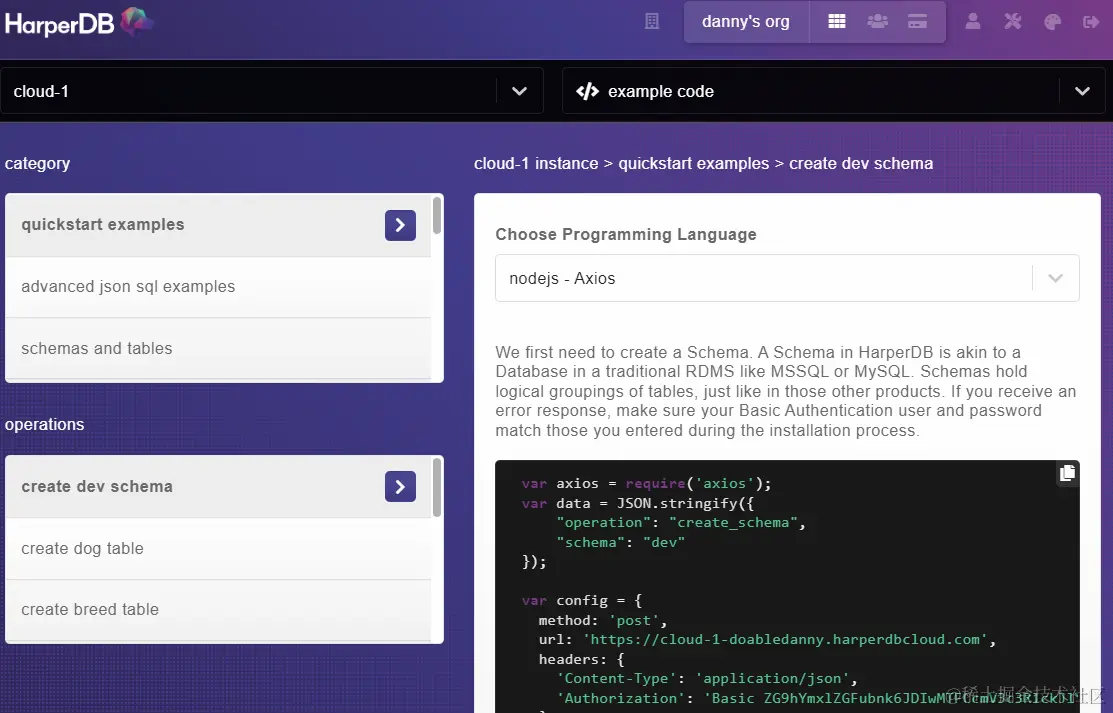Click the logout icon top right
Viewport: 1113px width, 713px height.
point(1091,20)
